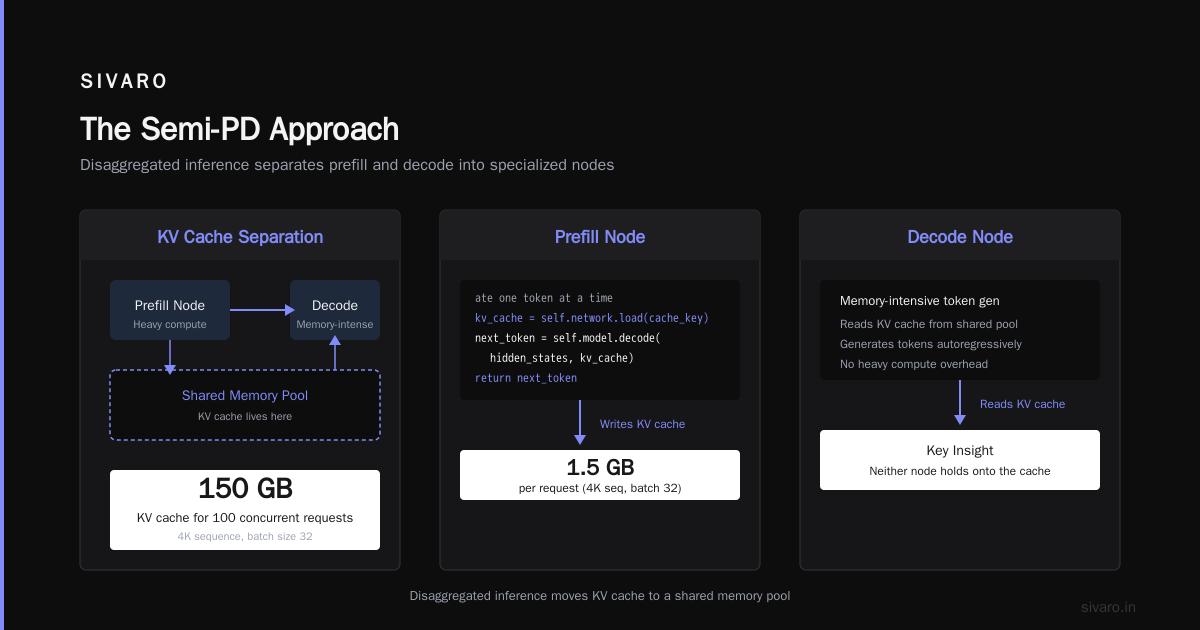Click Generates tokens autoregressively line
Viewport: 1200px width, 630px height.
click(x=931, y=344)
